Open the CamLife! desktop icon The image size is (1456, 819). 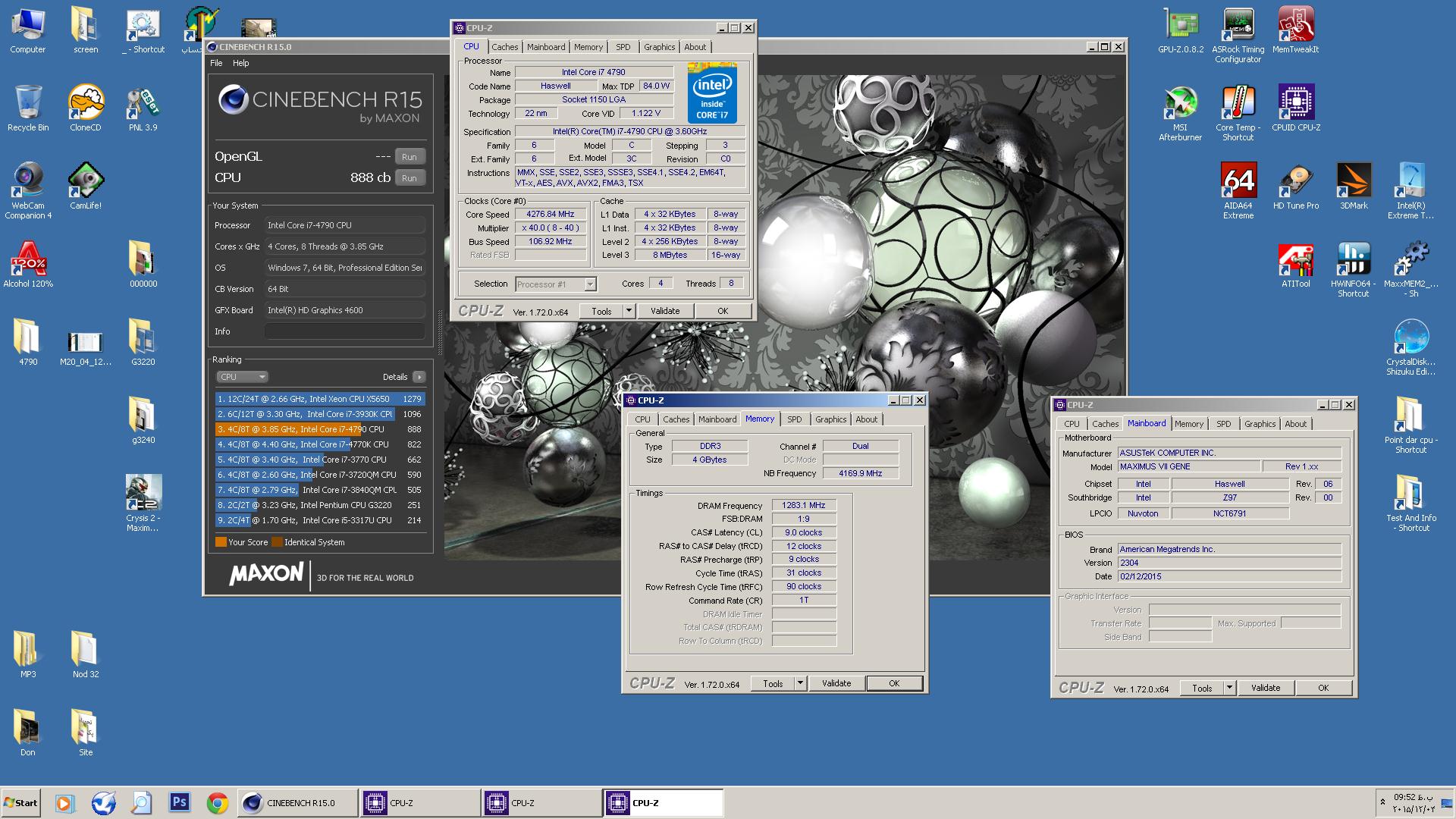coord(86,187)
